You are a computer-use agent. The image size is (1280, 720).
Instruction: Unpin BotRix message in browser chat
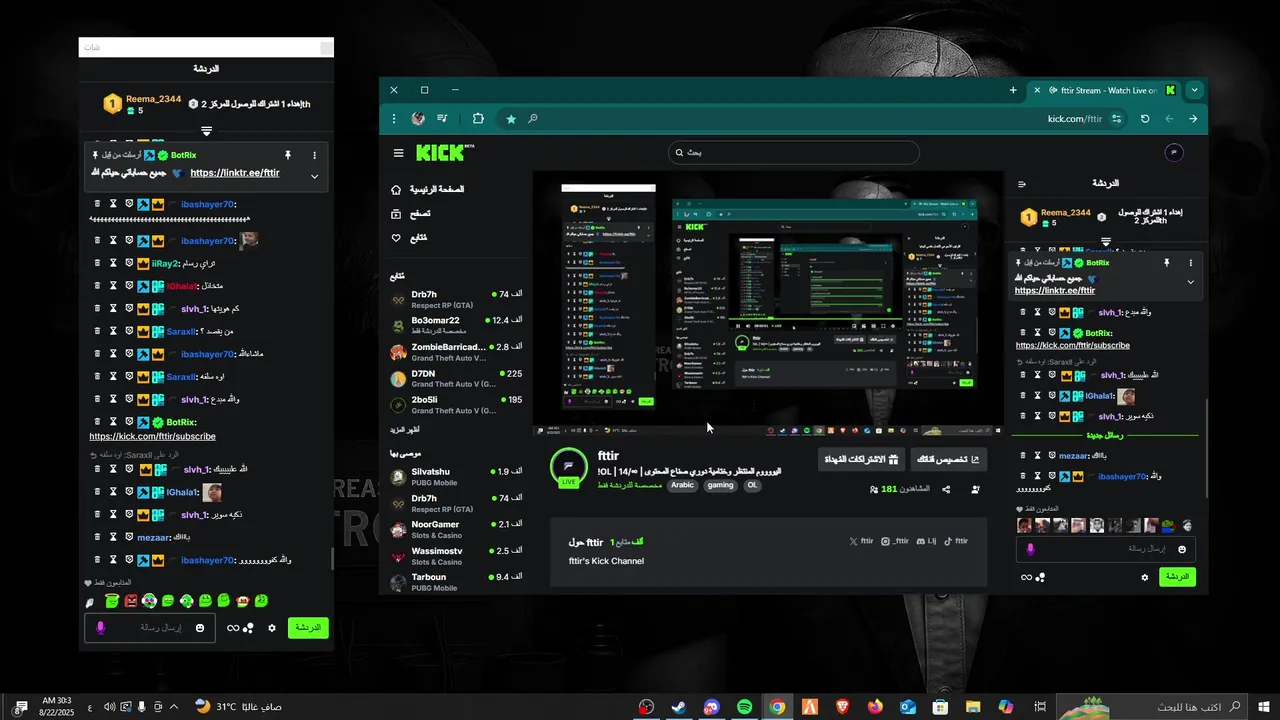click(1166, 262)
